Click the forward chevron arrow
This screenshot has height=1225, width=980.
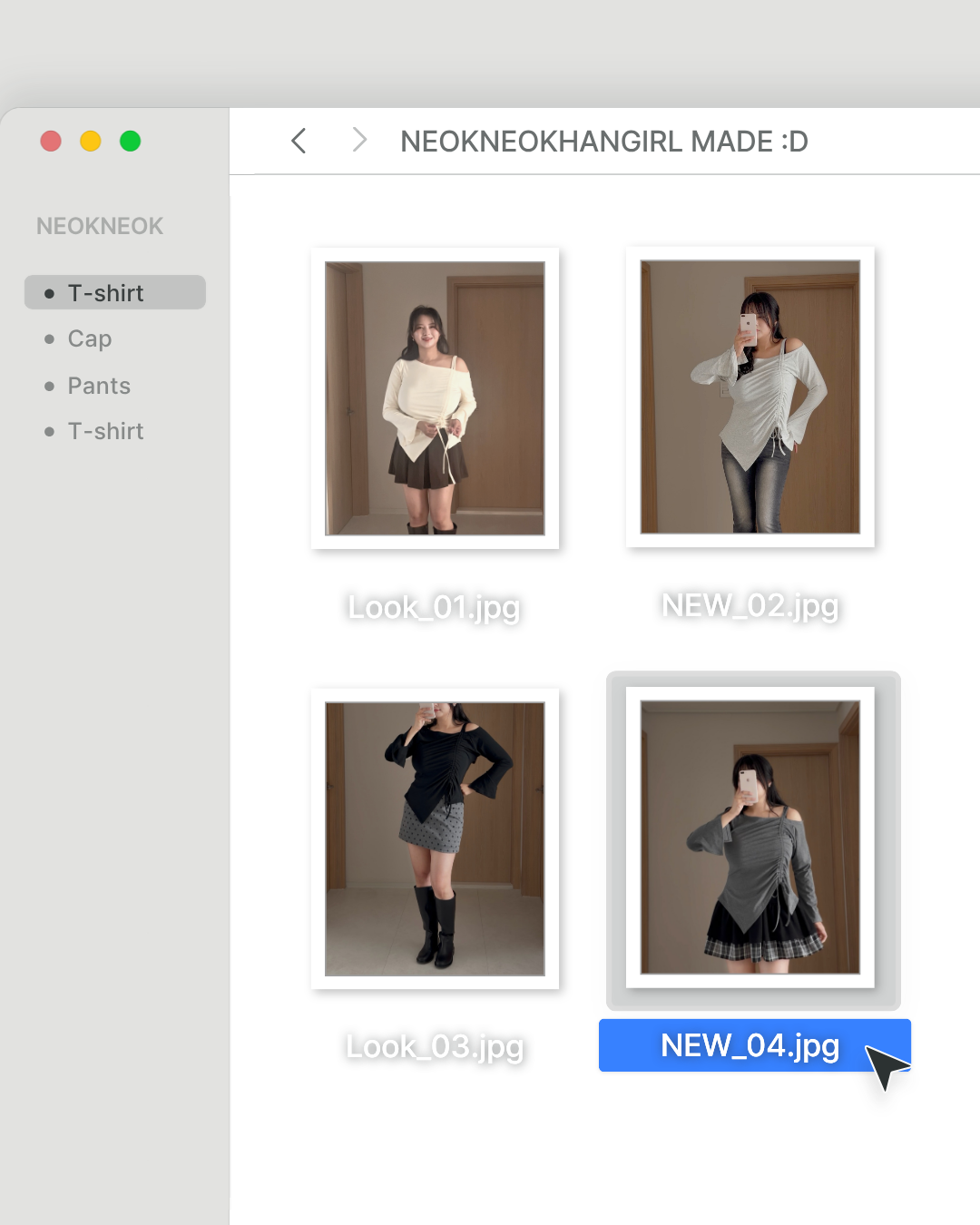click(x=359, y=140)
